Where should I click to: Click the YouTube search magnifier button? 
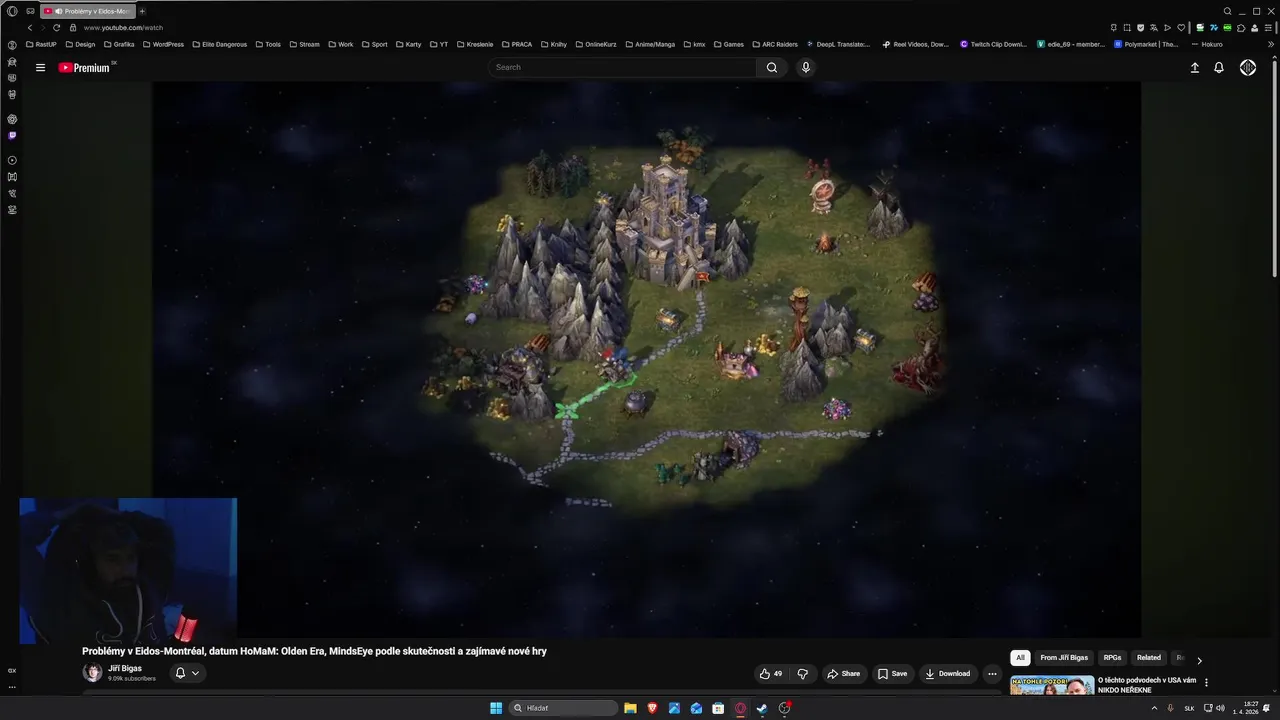point(772,67)
